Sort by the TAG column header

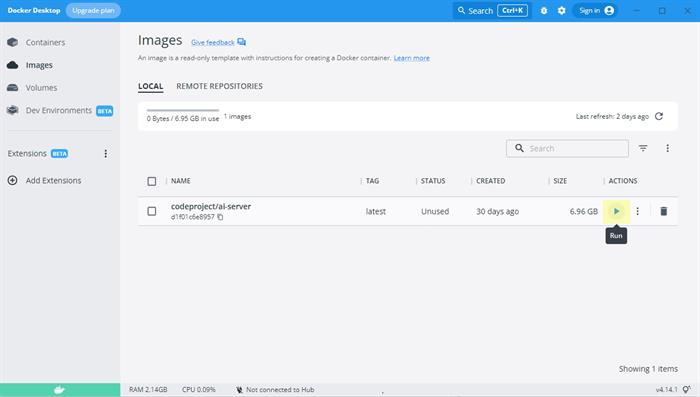372,181
